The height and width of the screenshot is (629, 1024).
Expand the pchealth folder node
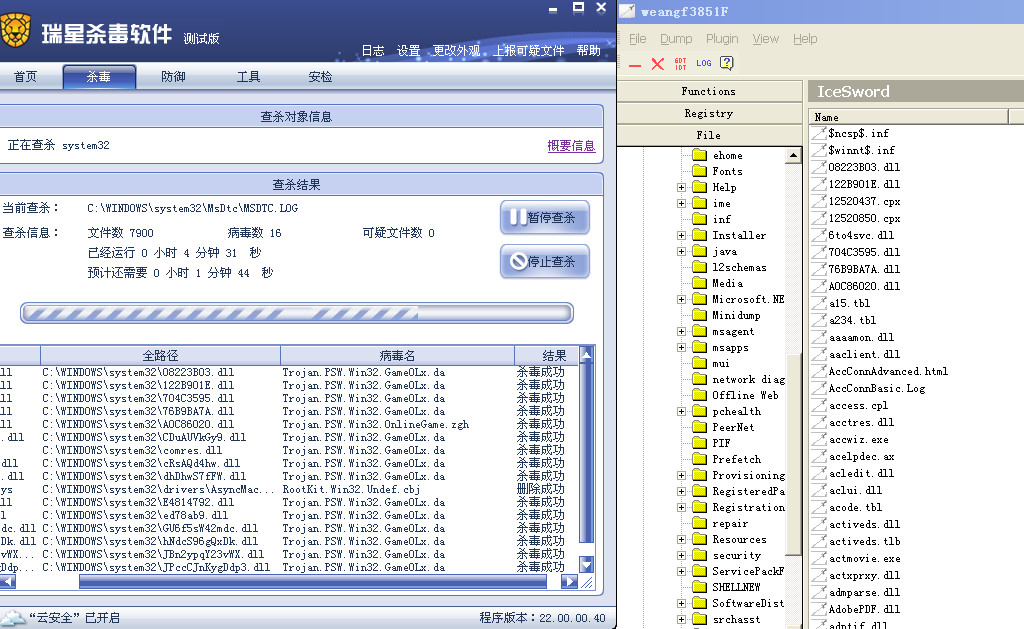[682, 411]
